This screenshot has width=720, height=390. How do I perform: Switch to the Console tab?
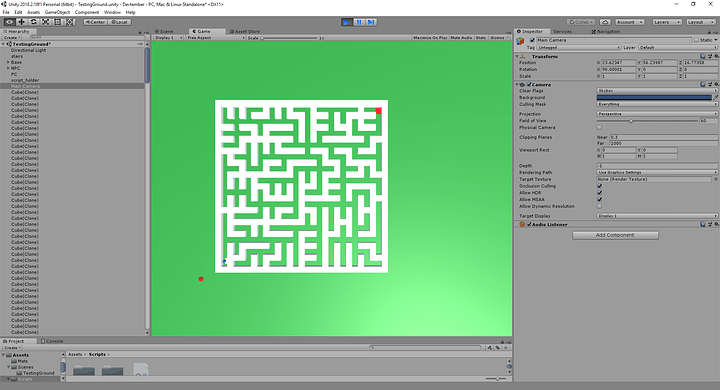tap(52, 341)
